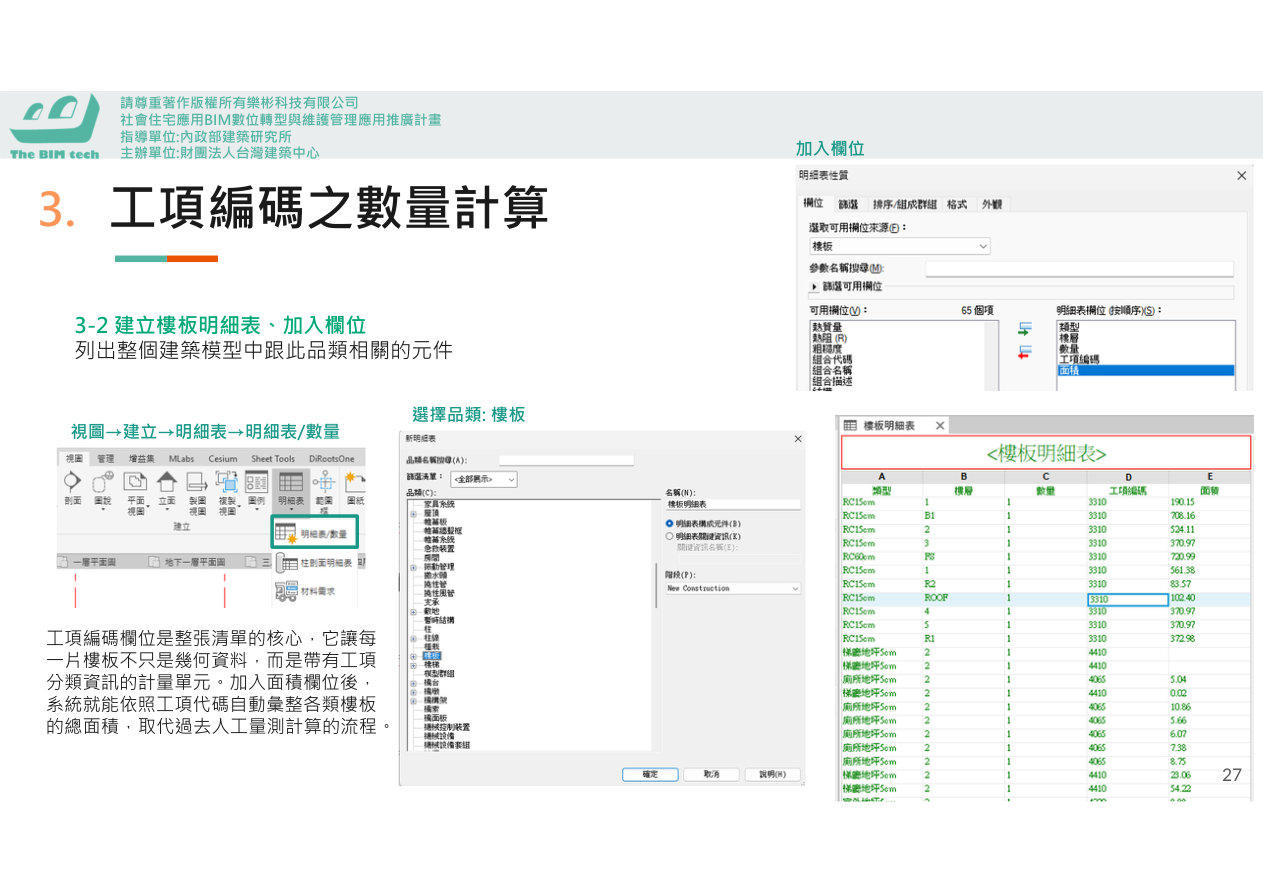Switch to the 視圖 ribbon tab

[75, 458]
